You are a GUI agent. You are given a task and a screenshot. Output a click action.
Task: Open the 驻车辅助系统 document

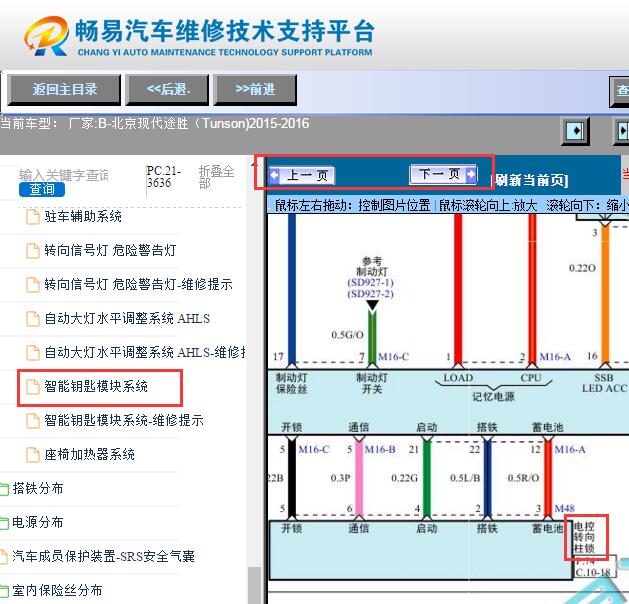(83, 217)
